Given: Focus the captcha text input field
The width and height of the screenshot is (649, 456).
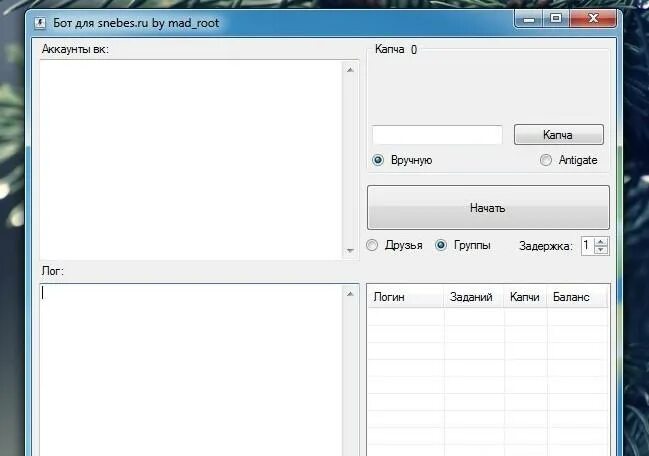Looking at the screenshot, I should tap(437, 135).
